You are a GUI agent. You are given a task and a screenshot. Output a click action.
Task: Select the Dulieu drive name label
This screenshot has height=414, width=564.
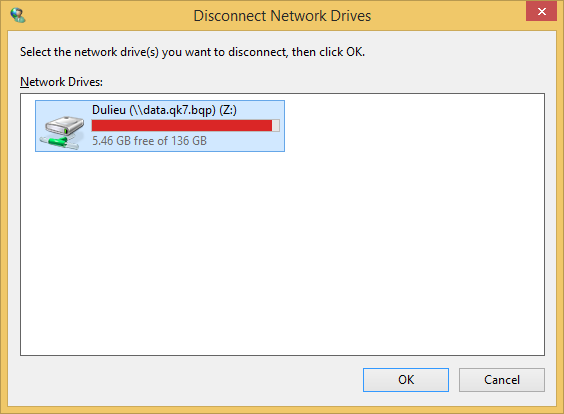pos(109,110)
